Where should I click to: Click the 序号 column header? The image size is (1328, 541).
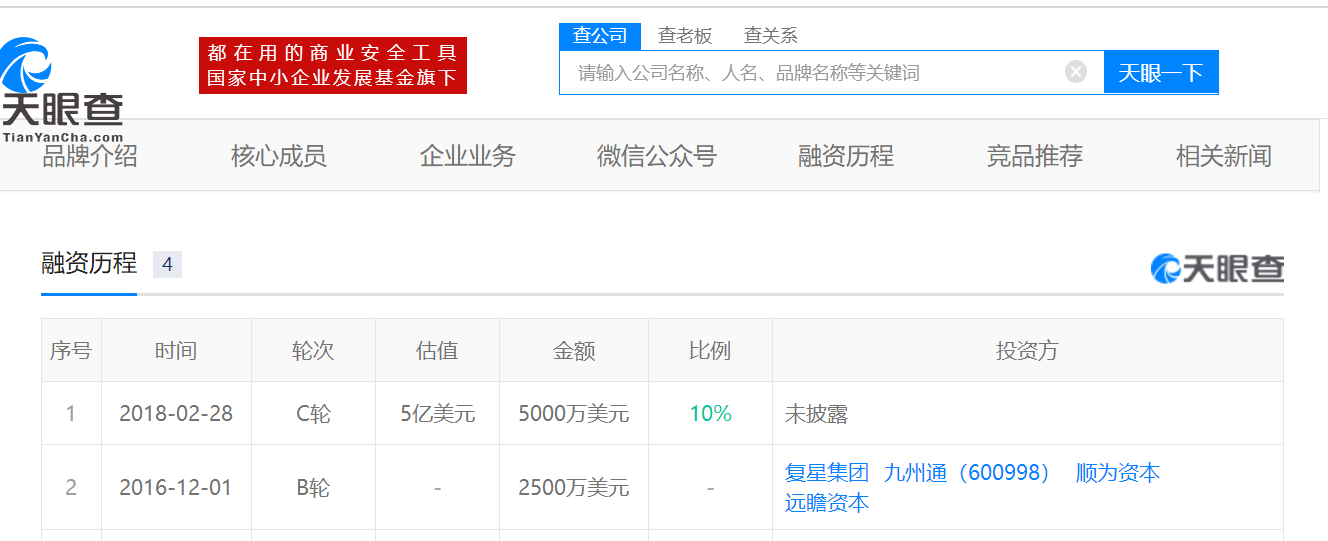[x=71, y=350]
